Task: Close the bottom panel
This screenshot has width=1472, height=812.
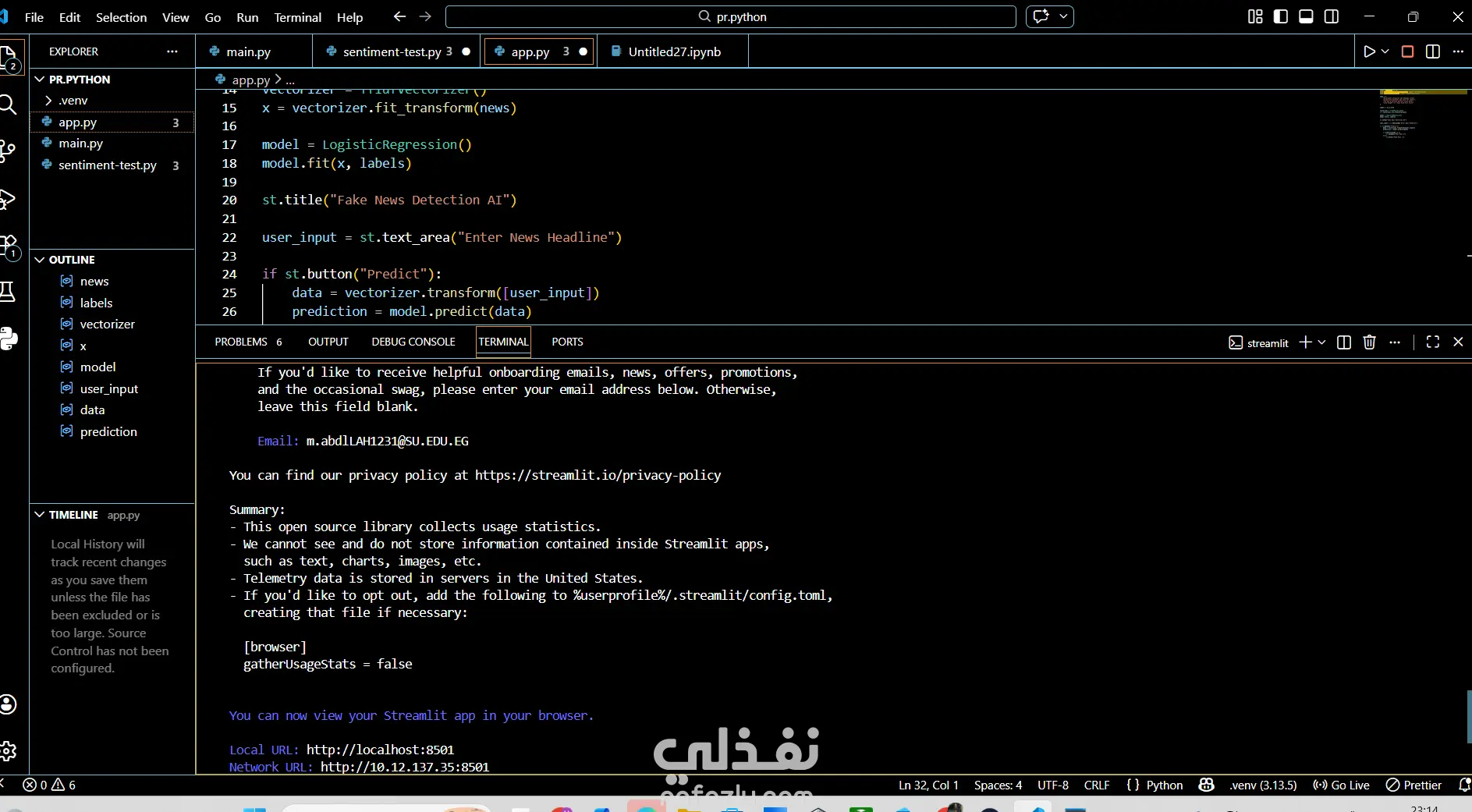Action: pyautogui.click(x=1458, y=342)
